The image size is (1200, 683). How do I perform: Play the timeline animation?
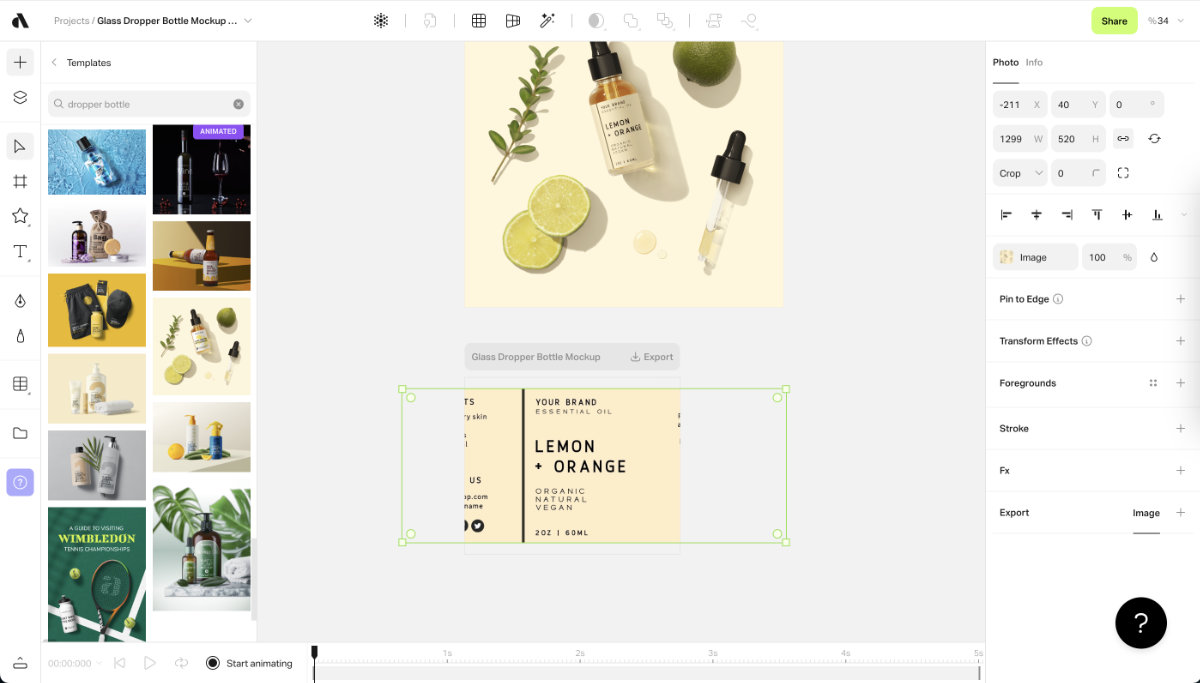tap(150, 663)
